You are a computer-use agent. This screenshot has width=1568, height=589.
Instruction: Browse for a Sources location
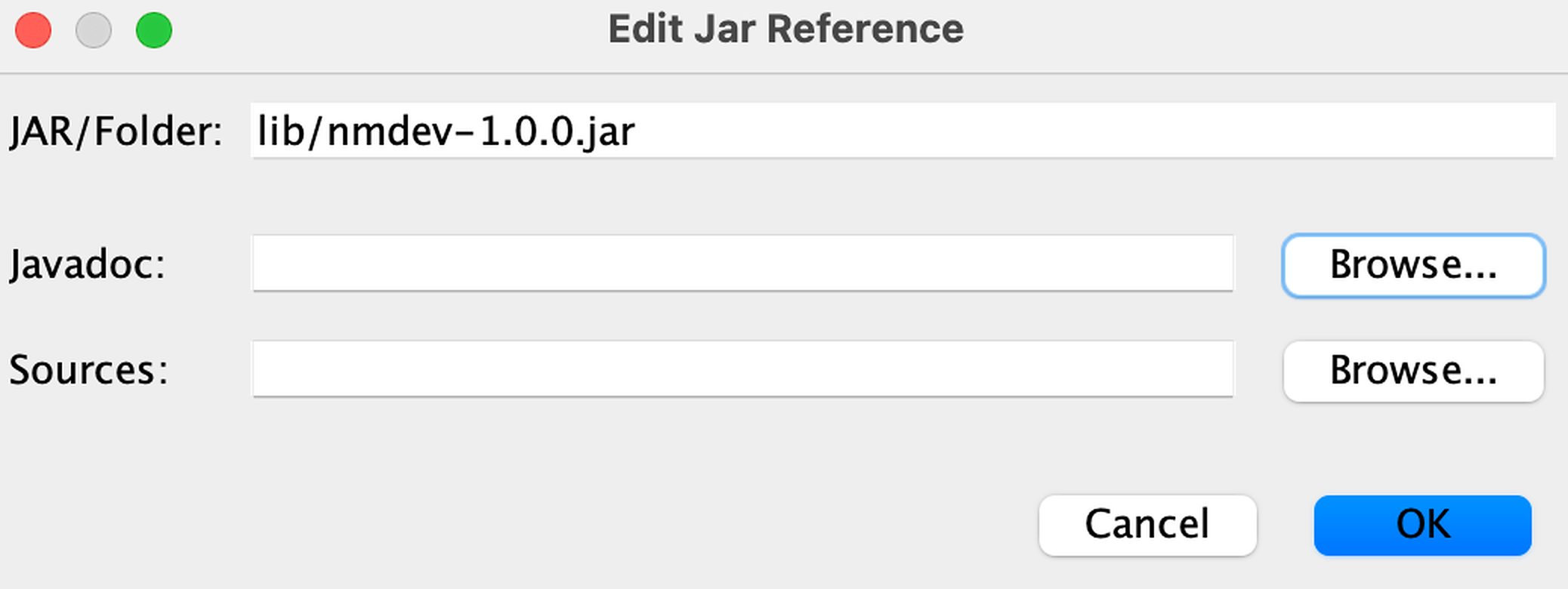(1413, 371)
